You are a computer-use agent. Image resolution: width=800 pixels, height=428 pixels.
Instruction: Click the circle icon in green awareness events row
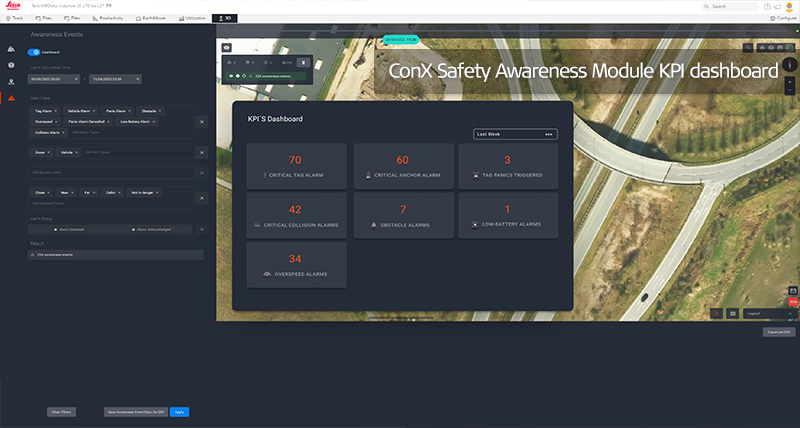coord(237,76)
